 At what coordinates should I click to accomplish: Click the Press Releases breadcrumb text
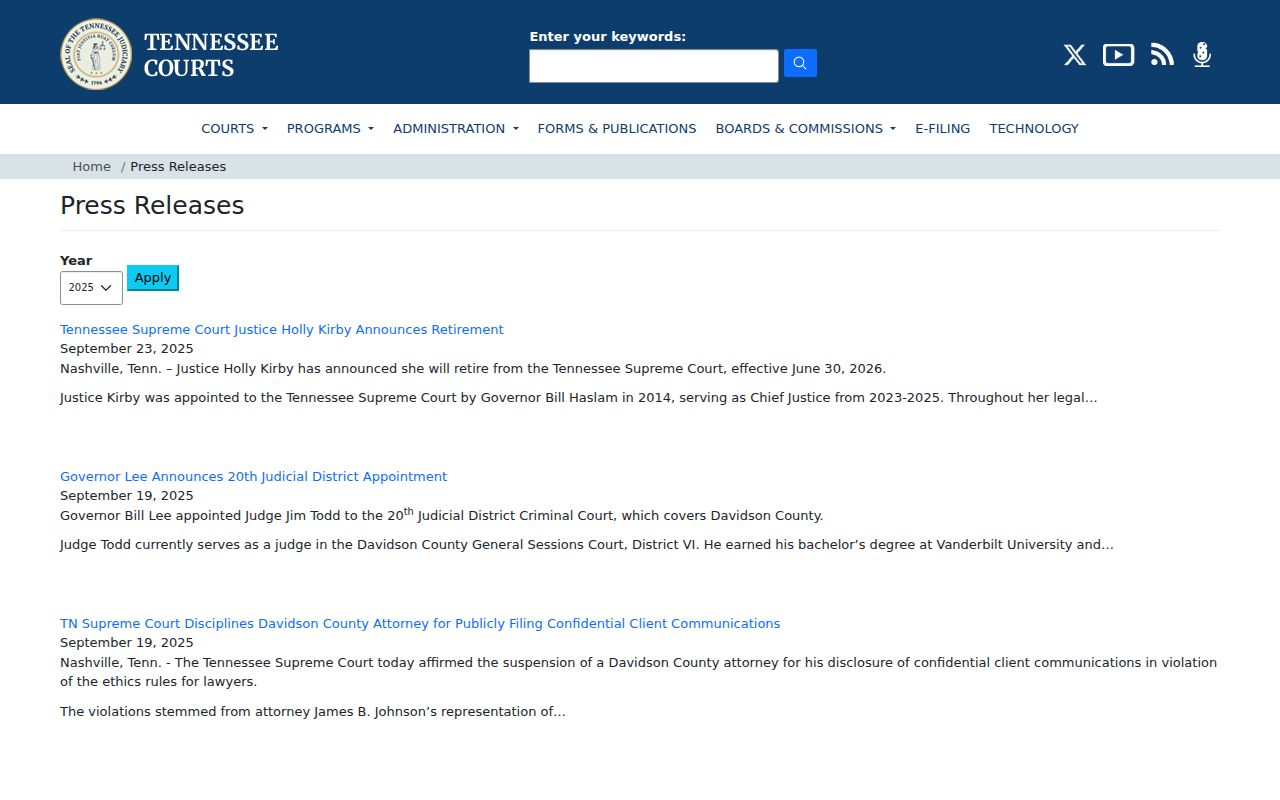[x=178, y=167]
